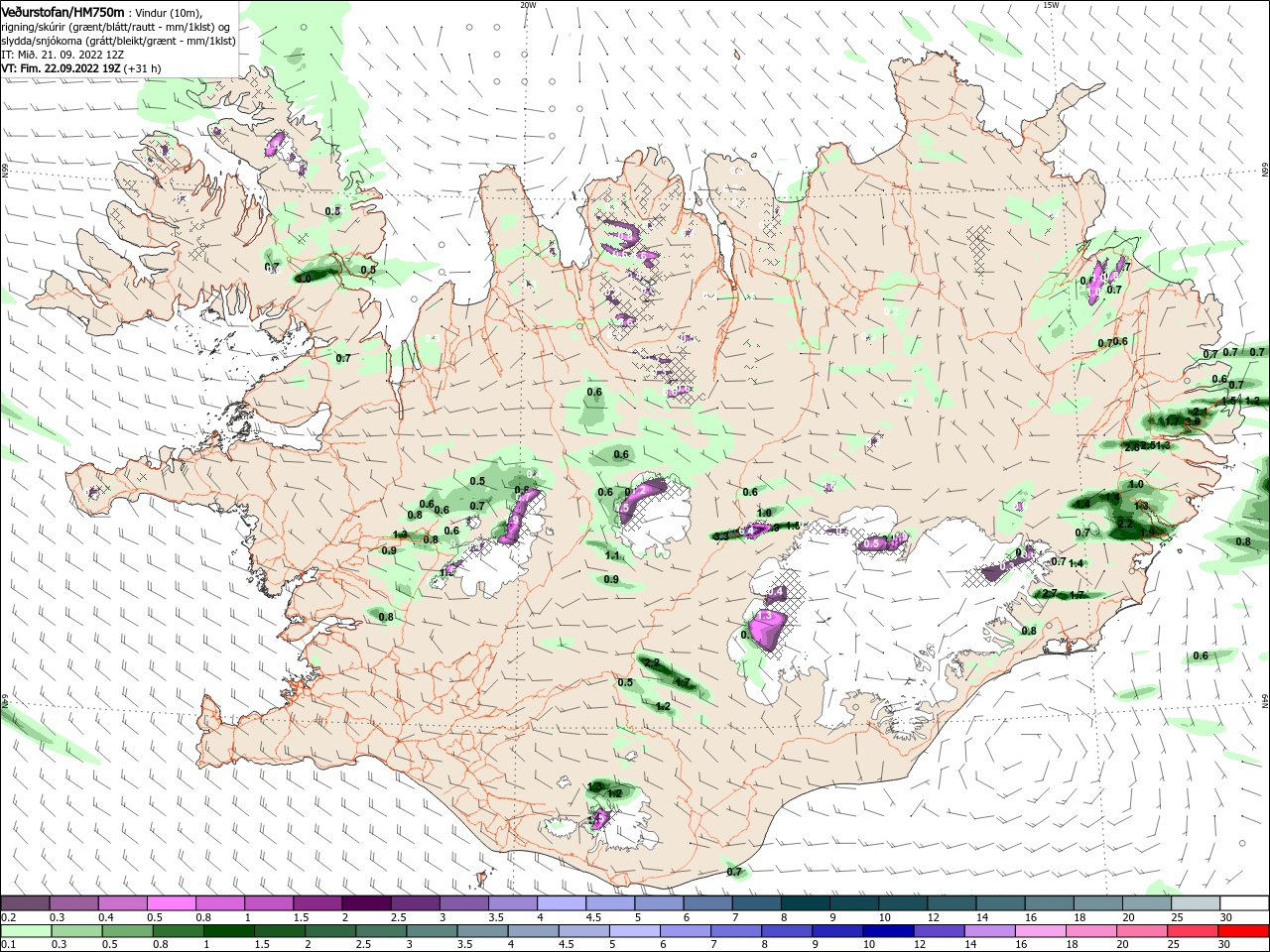Pick the white snow swatch between 25 and 30
1270x952 pixels.
tap(1197, 903)
